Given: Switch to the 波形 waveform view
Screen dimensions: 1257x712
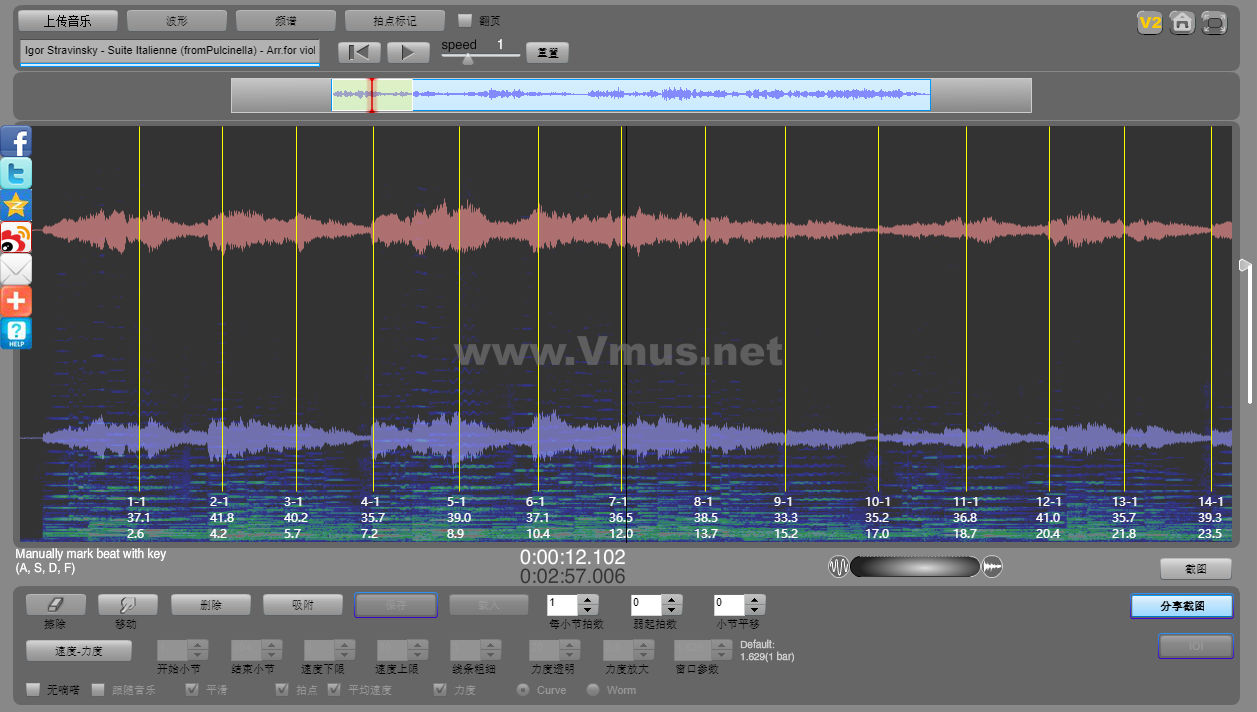Looking at the screenshot, I should click(177, 21).
